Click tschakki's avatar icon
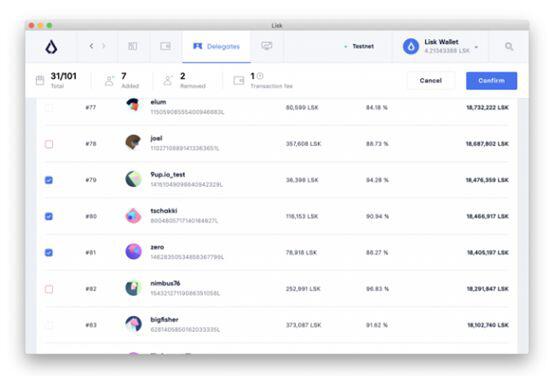This screenshot has width=554, height=376. pyautogui.click(x=133, y=215)
